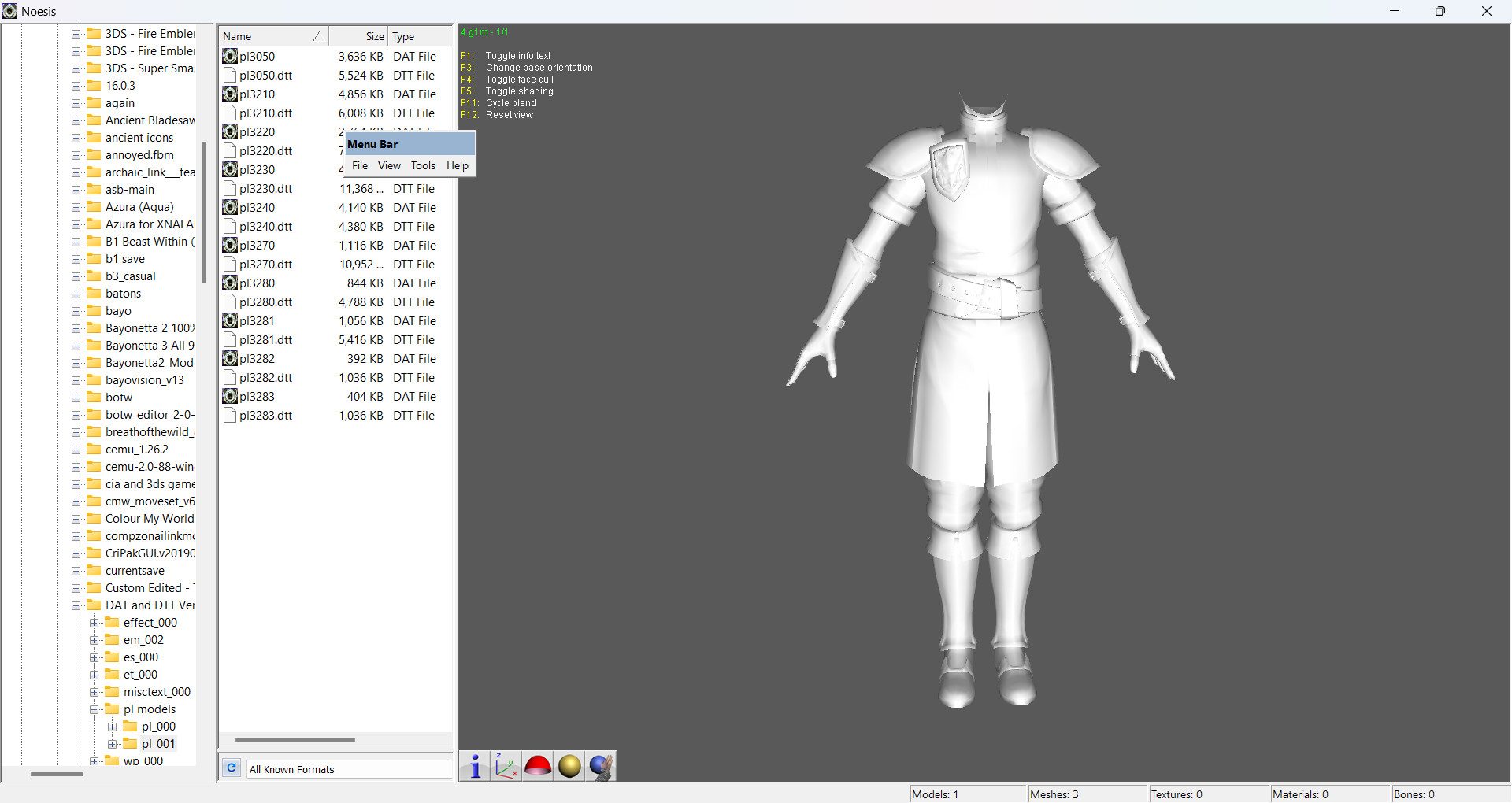Expand the pl_000 folder
The height and width of the screenshot is (803, 1512).
pos(113,727)
